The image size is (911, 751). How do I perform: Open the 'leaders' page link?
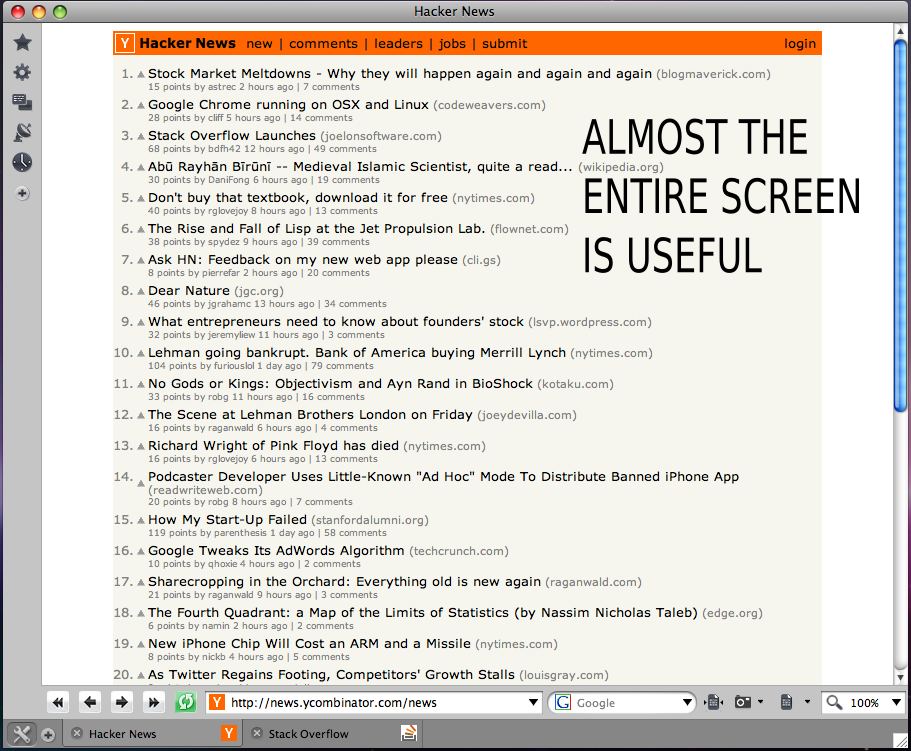pos(399,44)
